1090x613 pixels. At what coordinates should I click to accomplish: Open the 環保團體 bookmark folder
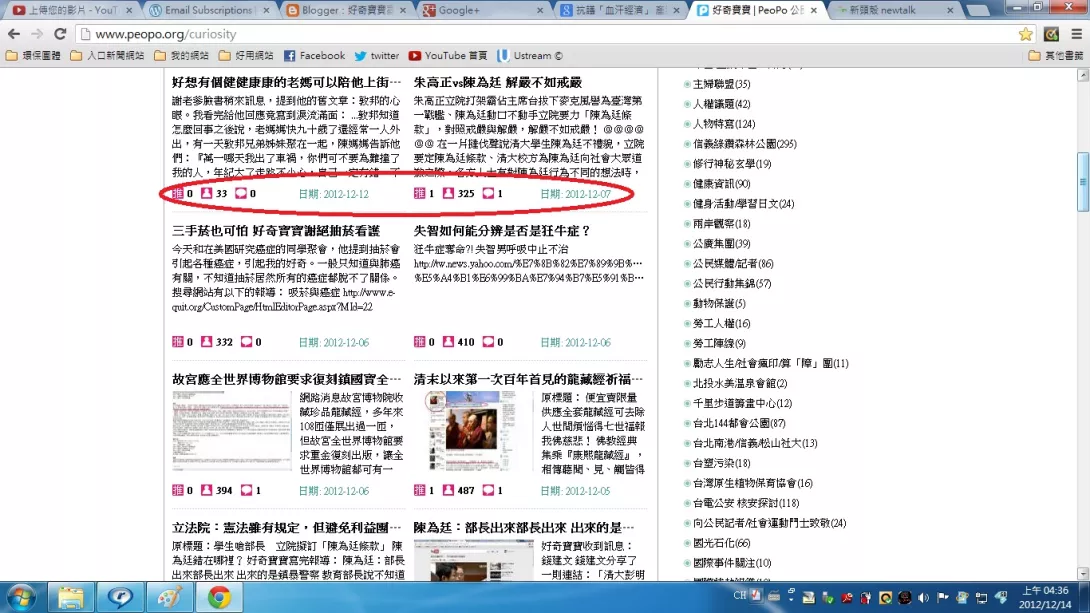click(x=33, y=56)
